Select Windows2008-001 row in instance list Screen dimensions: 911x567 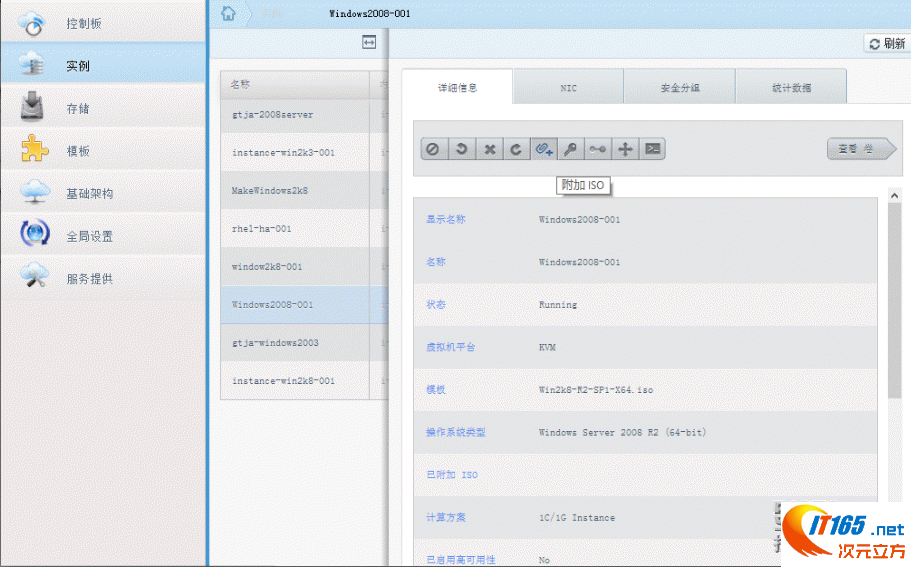pos(304,304)
